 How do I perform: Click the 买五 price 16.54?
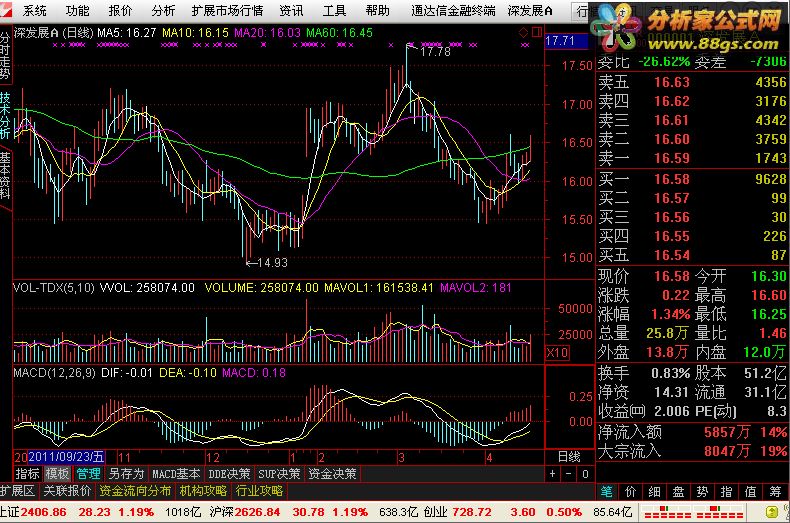point(672,255)
